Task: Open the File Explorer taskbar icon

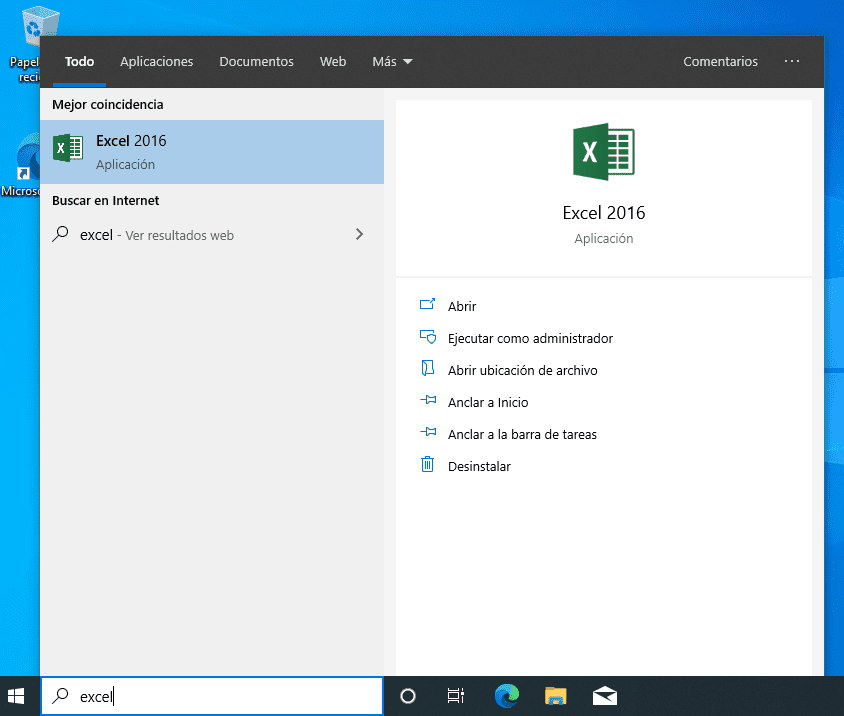Action: 556,696
